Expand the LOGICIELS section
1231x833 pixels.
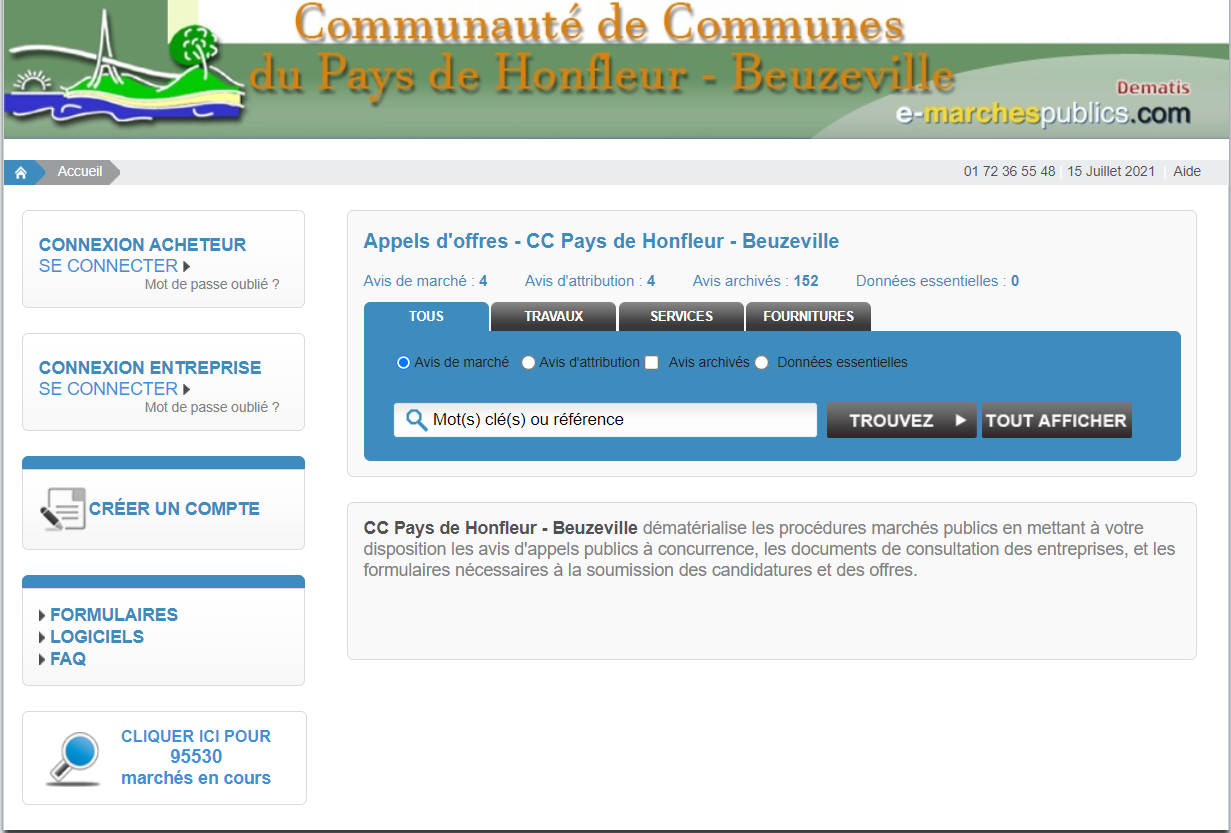(96, 637)
